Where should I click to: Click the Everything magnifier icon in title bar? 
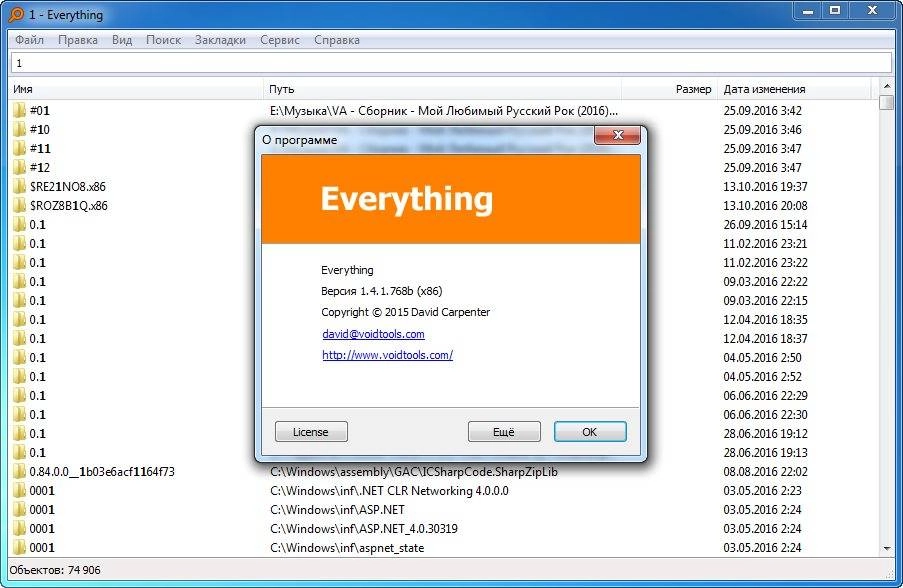click(17, 14)
